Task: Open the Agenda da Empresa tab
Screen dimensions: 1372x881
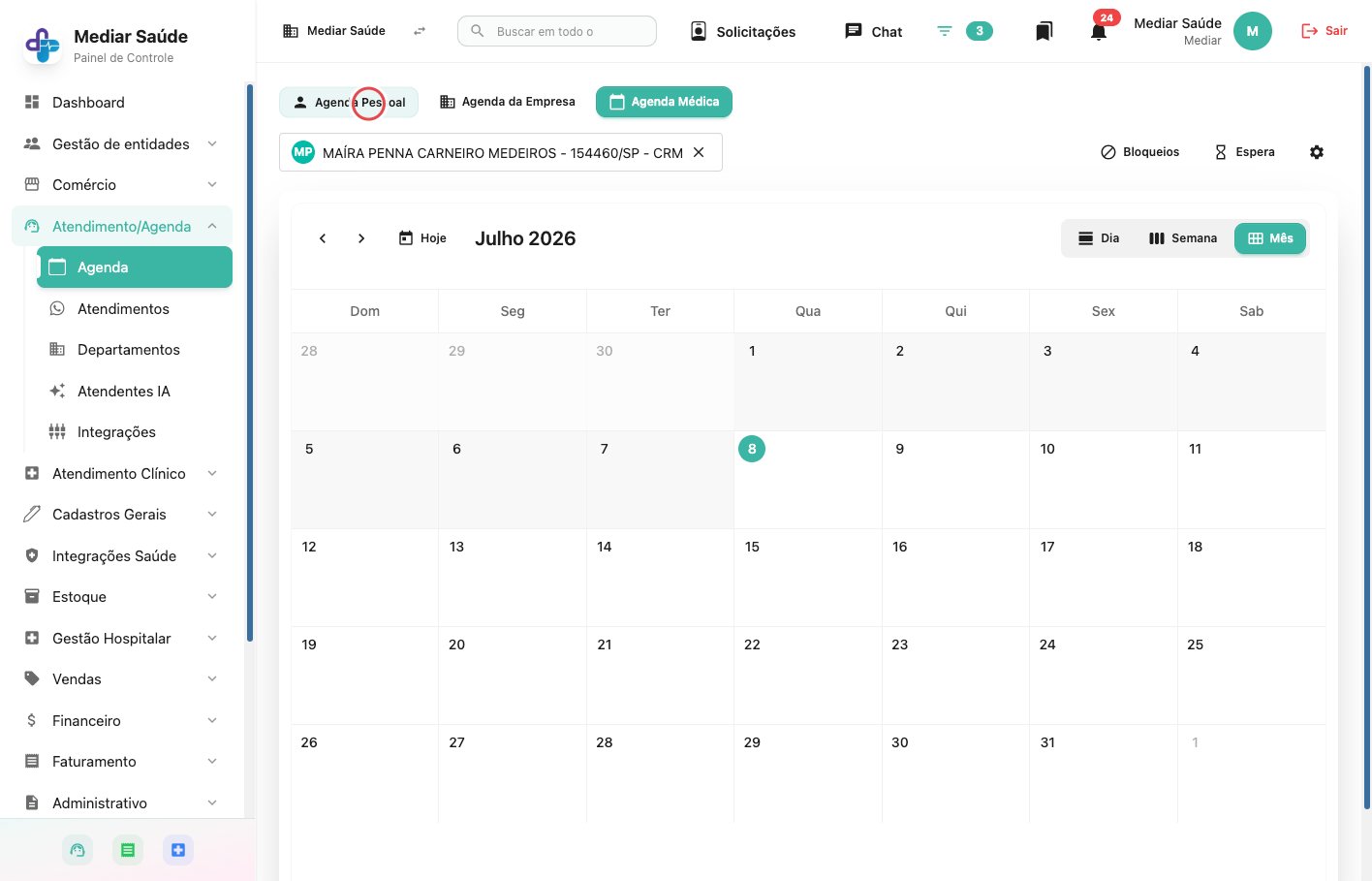Action: coord(508,102)
